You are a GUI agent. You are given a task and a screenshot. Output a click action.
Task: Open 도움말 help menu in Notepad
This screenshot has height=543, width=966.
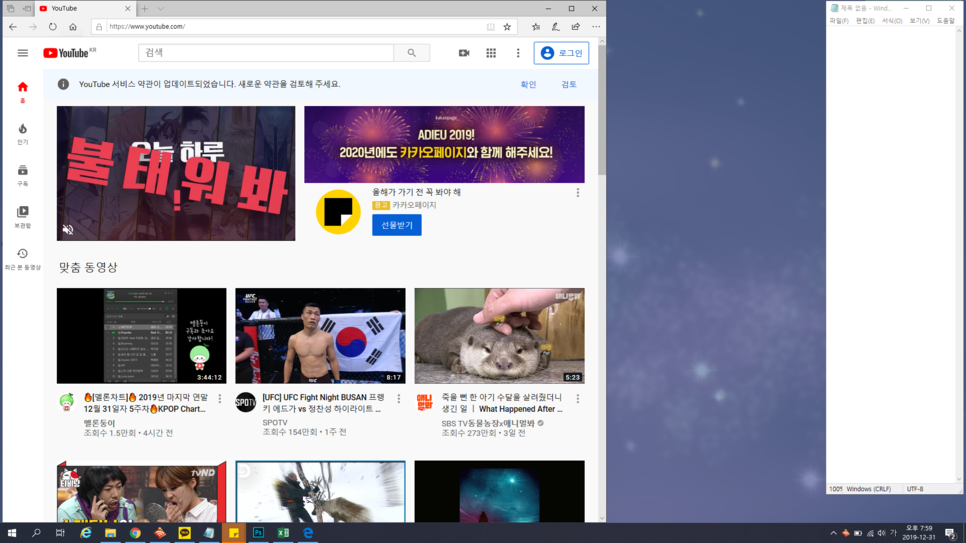946,21
